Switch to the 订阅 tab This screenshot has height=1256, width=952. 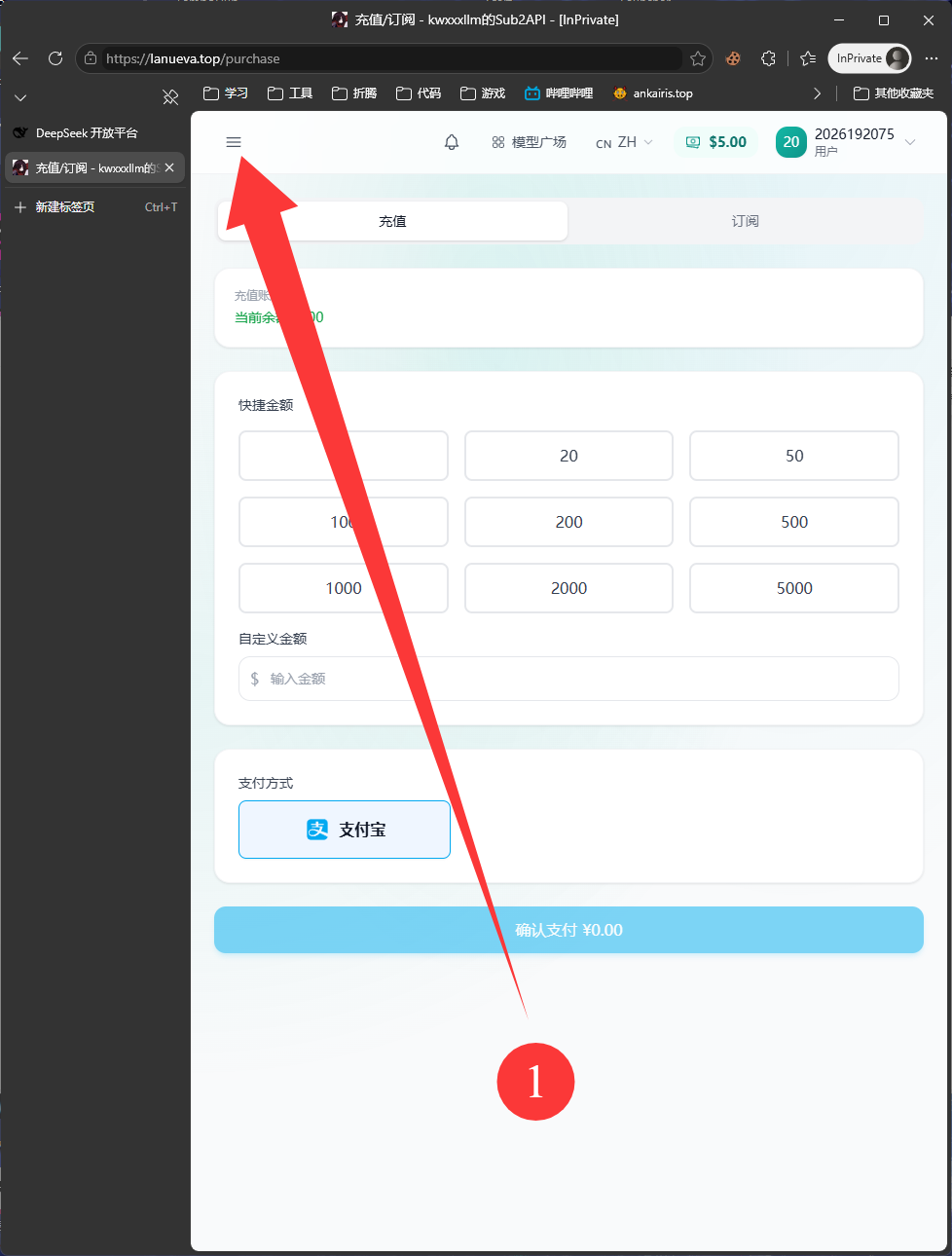point(746,221)
